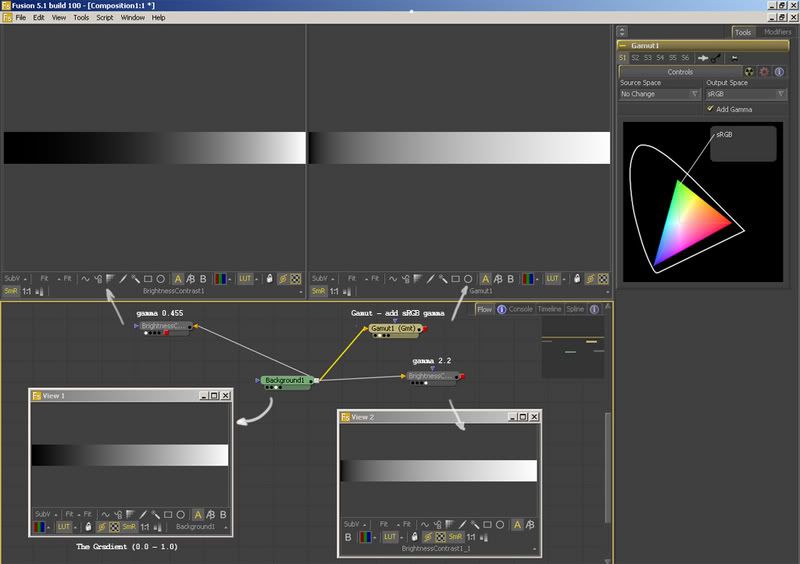The image size is (800, 564).
Task: Click the gradient icon in Gamut1 viewer
Action: click(418, 279)
